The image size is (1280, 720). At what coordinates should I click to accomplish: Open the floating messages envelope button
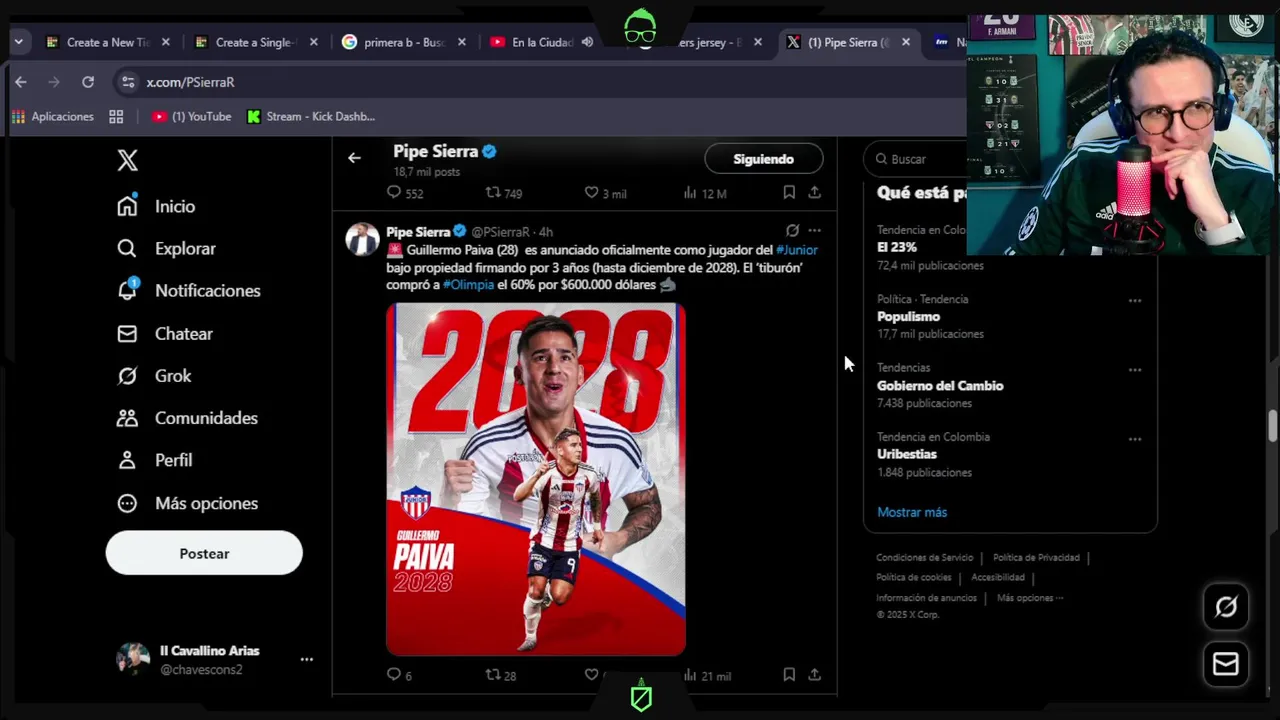pyautogui.click(x=1226, y=664)
